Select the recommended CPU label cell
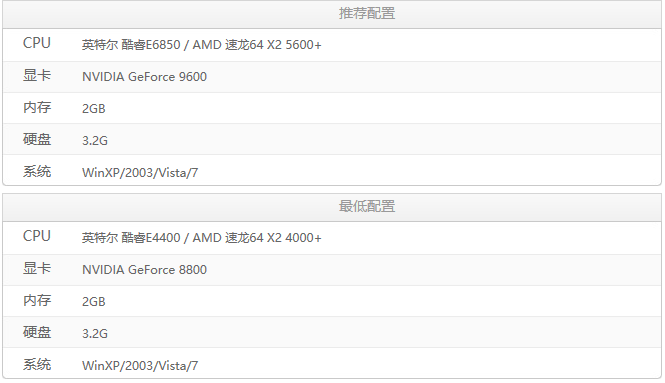The width and height of the screenshot is (665, 383). click(x=37, y=43)
